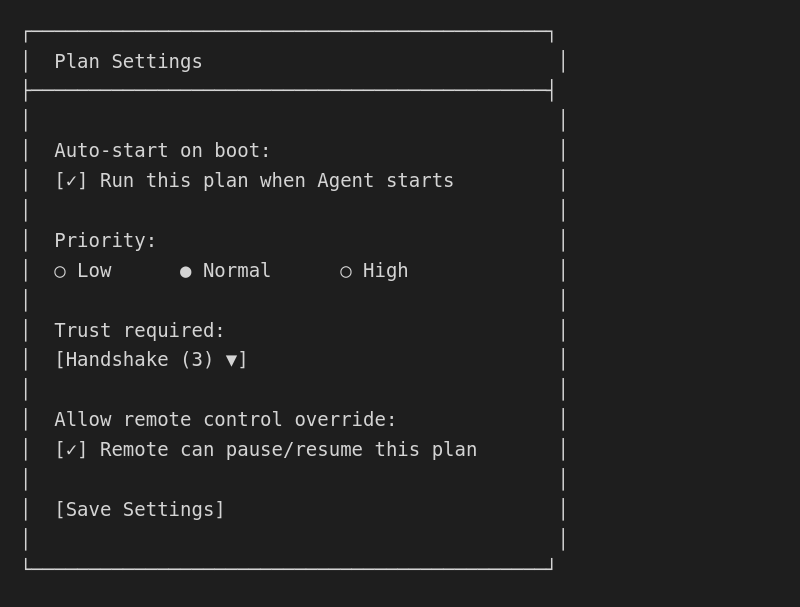Click the Save Settings label text
The image size is (800, 607).
coord(140,509)
